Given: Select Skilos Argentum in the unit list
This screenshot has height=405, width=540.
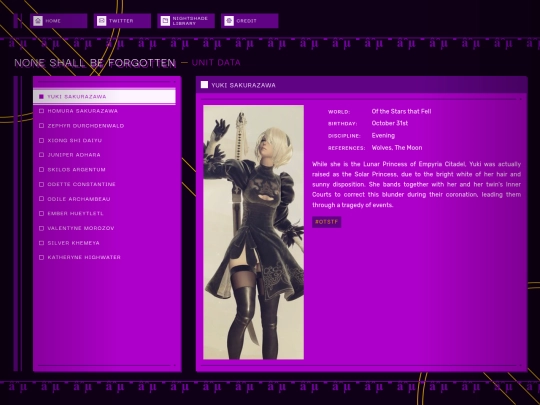Looking at the screenshot, I should pyautogui.click(x=104, y=170).
